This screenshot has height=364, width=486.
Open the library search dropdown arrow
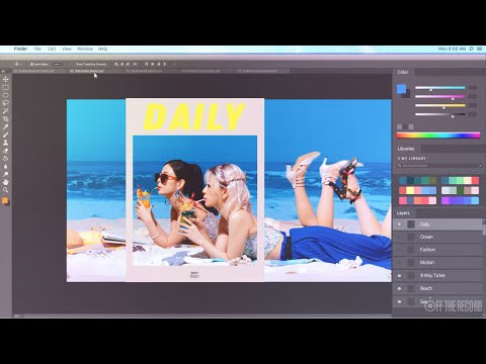(x=480, y=166)
